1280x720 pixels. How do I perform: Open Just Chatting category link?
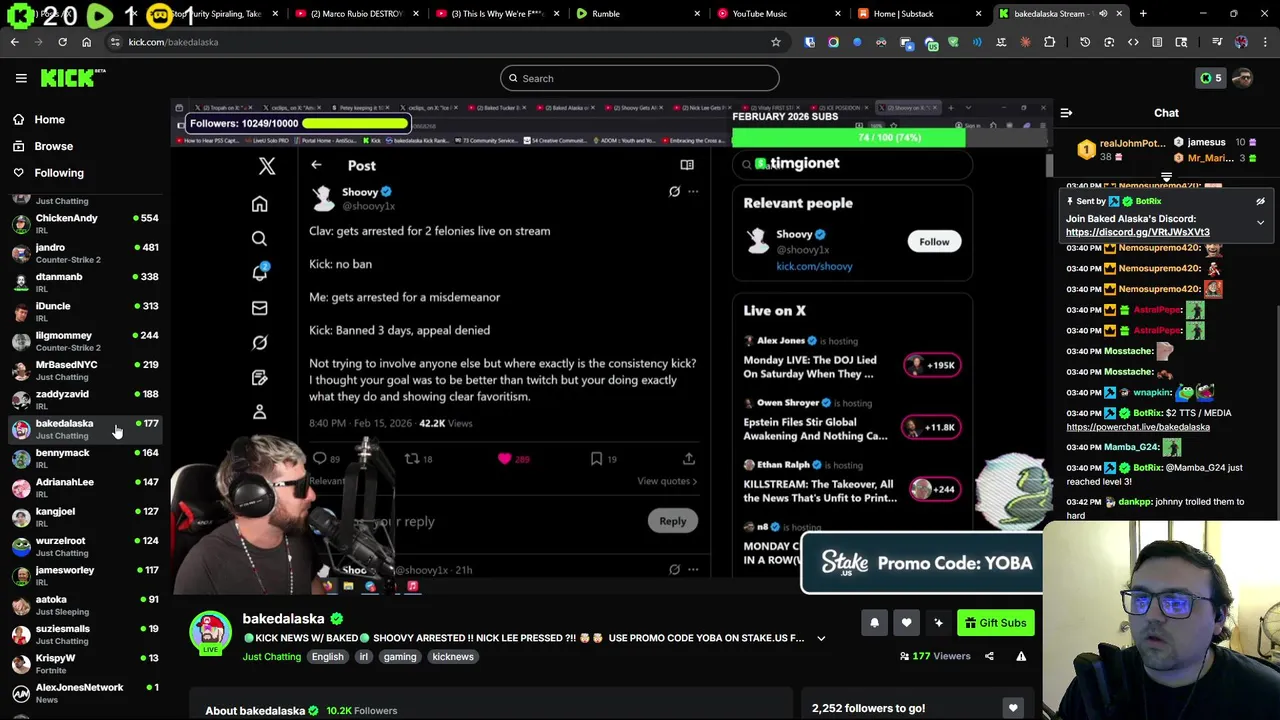[x=271, y=657]
